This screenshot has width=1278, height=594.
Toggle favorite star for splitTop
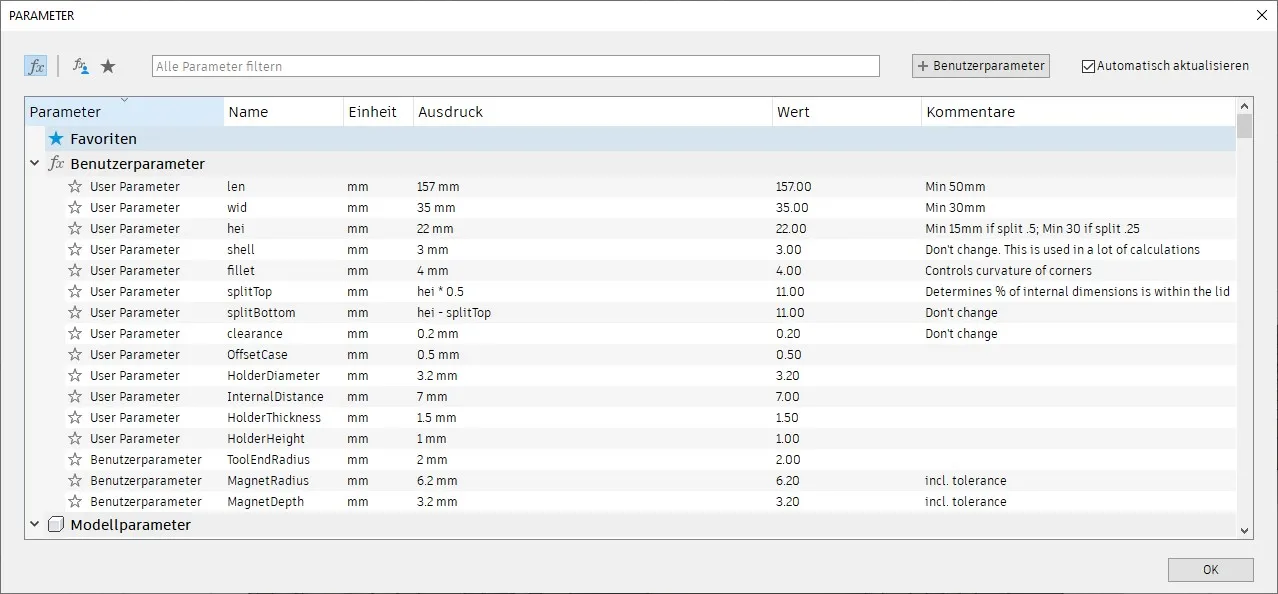point(75,292)
